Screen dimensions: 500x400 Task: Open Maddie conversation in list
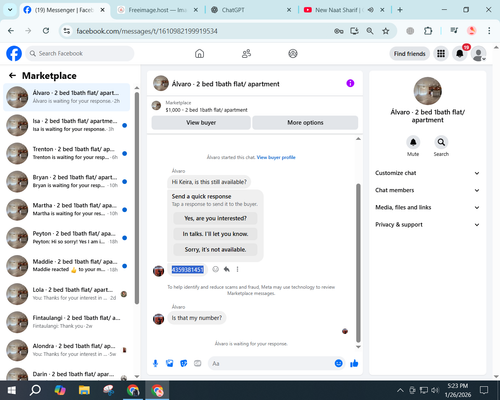[67, 266]
